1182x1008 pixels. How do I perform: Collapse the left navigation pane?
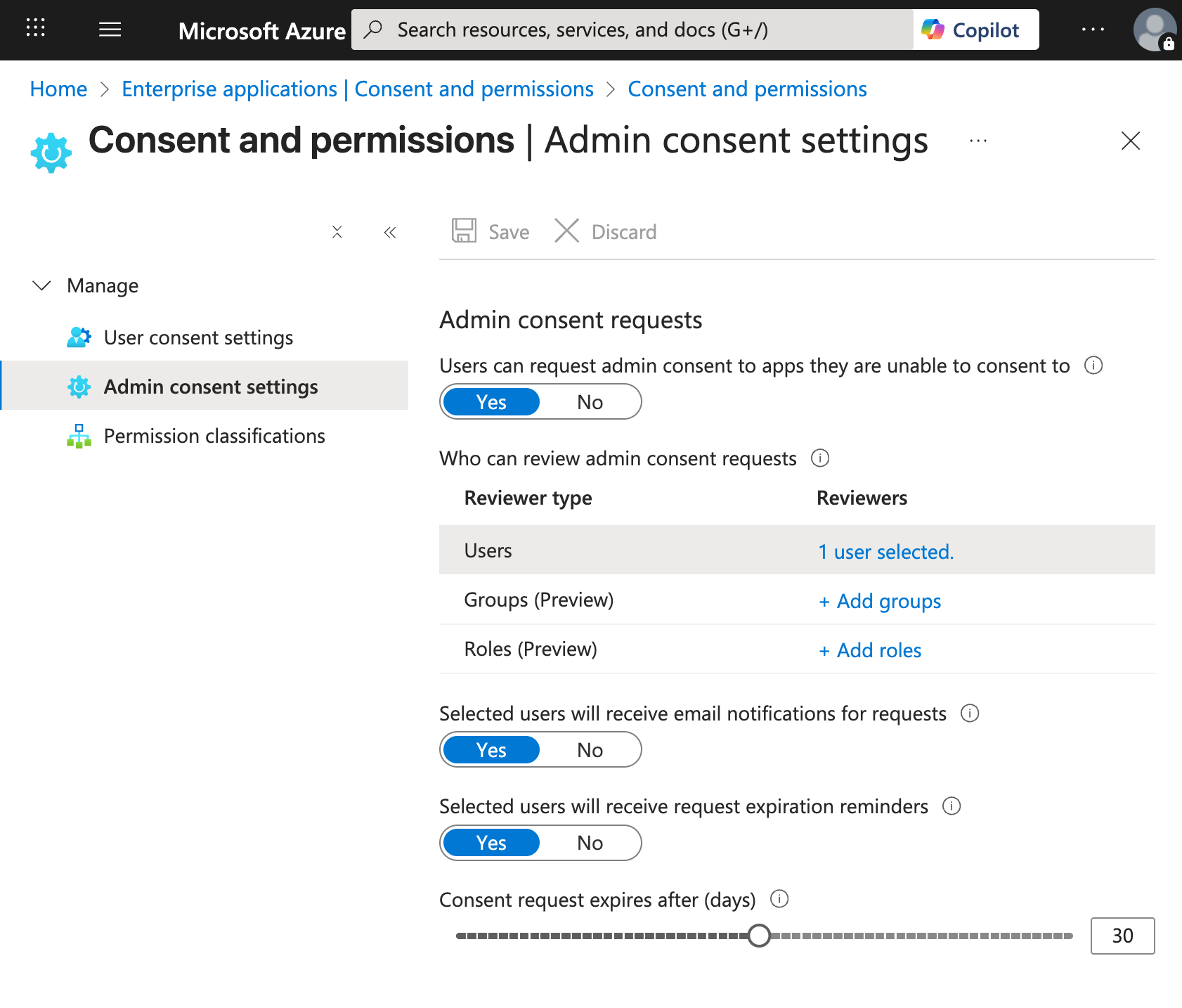point(390,232)
